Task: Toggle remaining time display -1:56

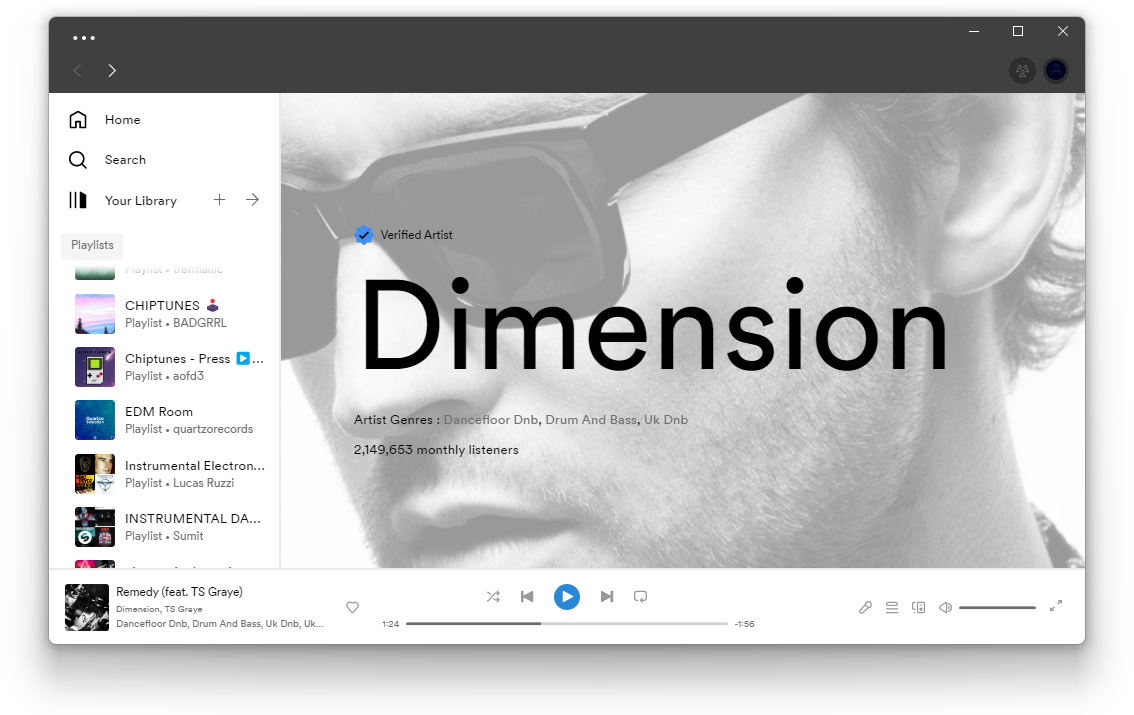Action: 744,624
